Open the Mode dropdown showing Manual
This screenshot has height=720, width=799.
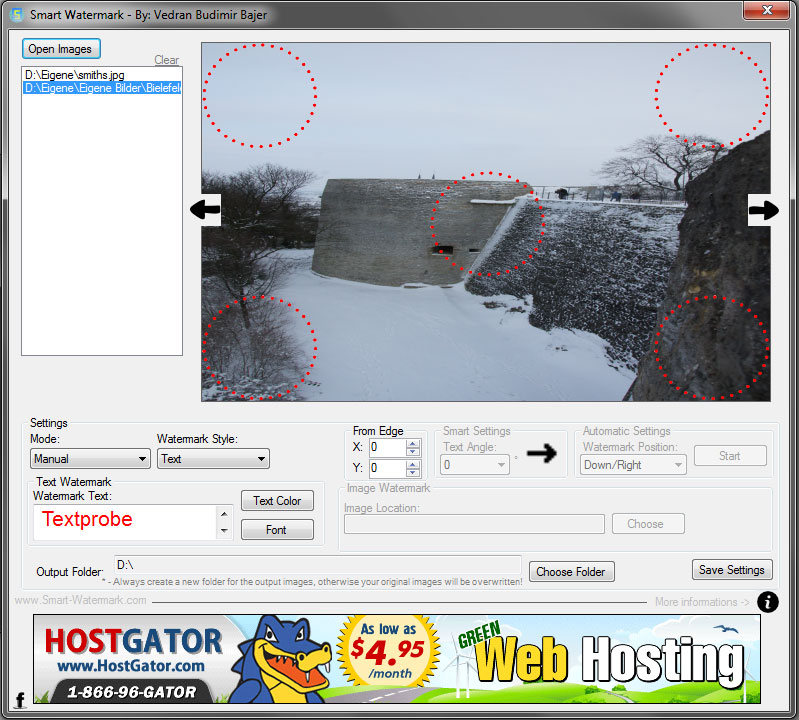pos(90,459)
